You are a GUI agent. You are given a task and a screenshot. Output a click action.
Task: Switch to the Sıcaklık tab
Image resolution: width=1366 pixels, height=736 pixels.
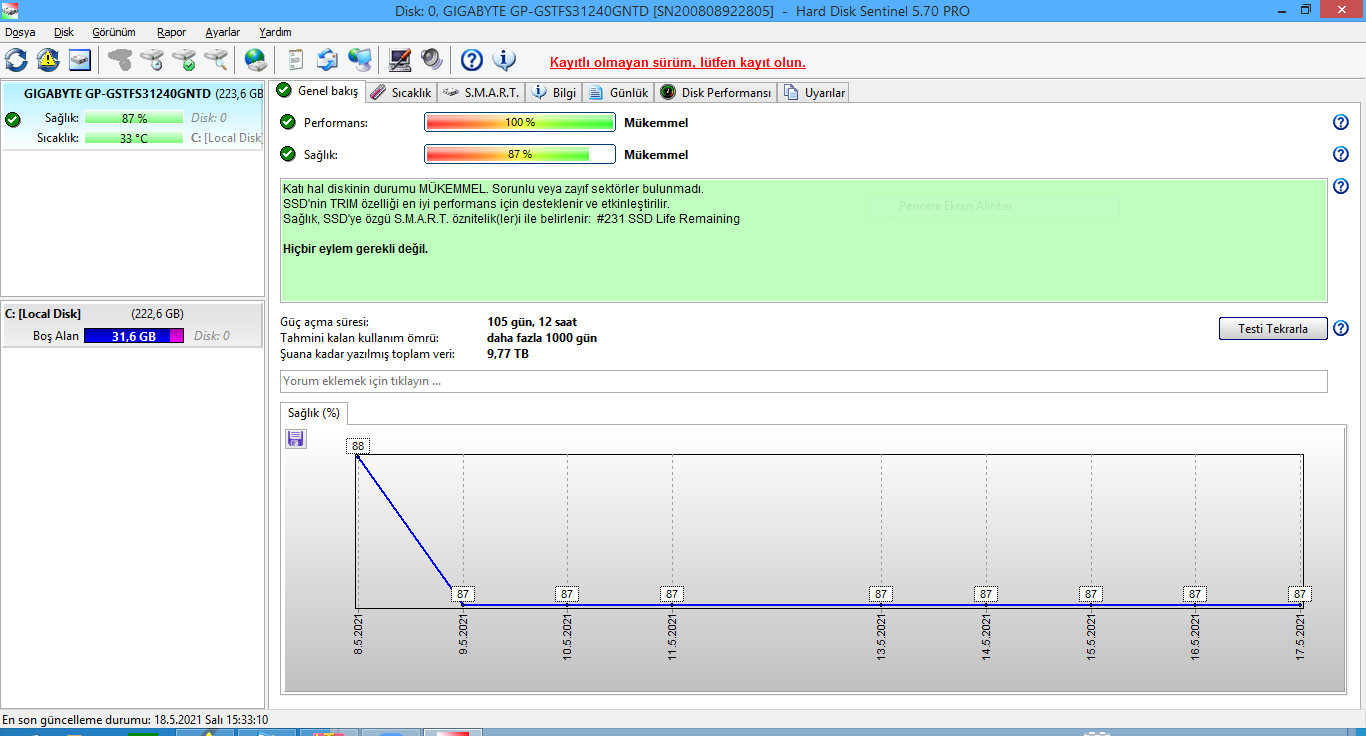coord(400,93)
